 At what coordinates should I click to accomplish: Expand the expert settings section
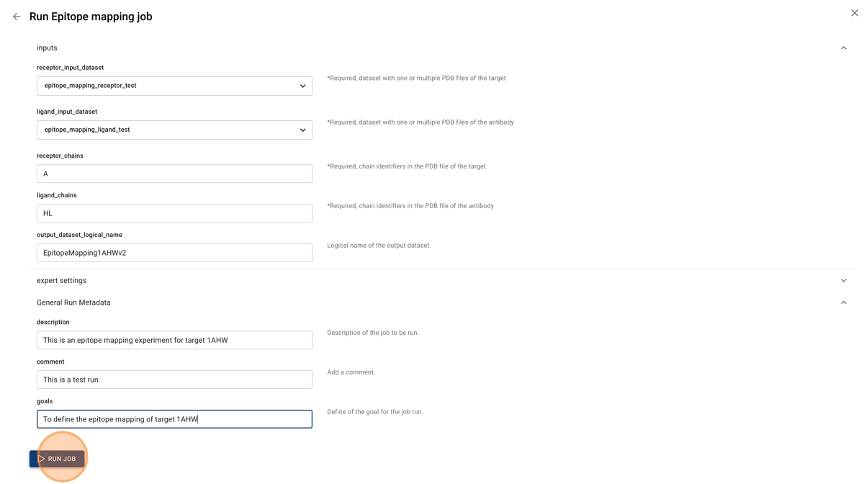coord(843,281)
